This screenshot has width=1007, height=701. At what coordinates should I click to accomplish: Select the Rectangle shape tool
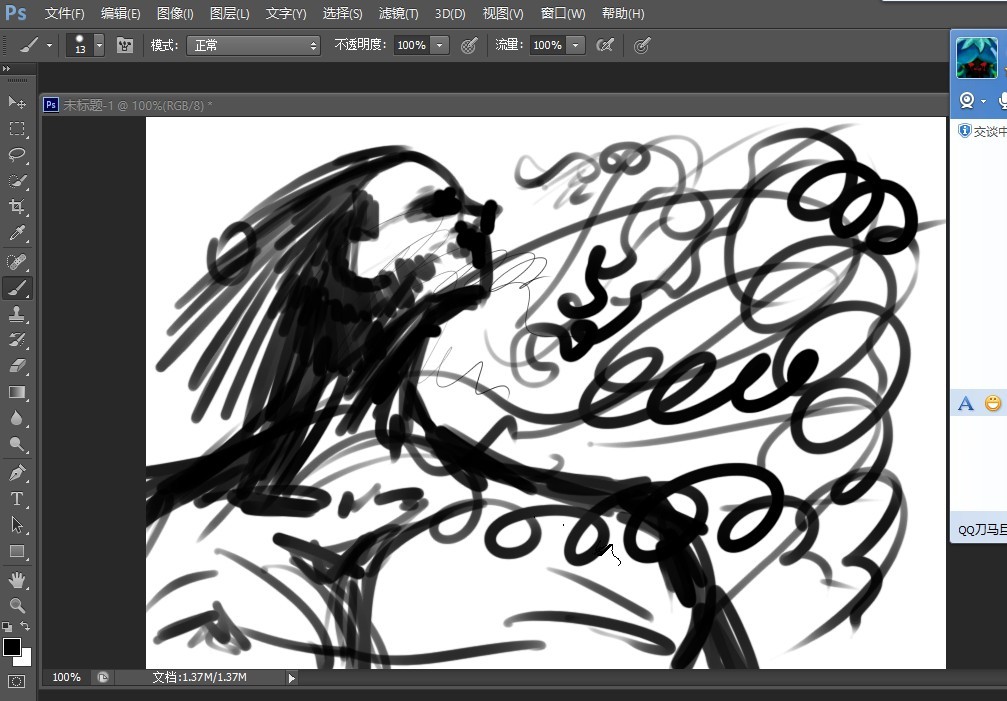17,551
